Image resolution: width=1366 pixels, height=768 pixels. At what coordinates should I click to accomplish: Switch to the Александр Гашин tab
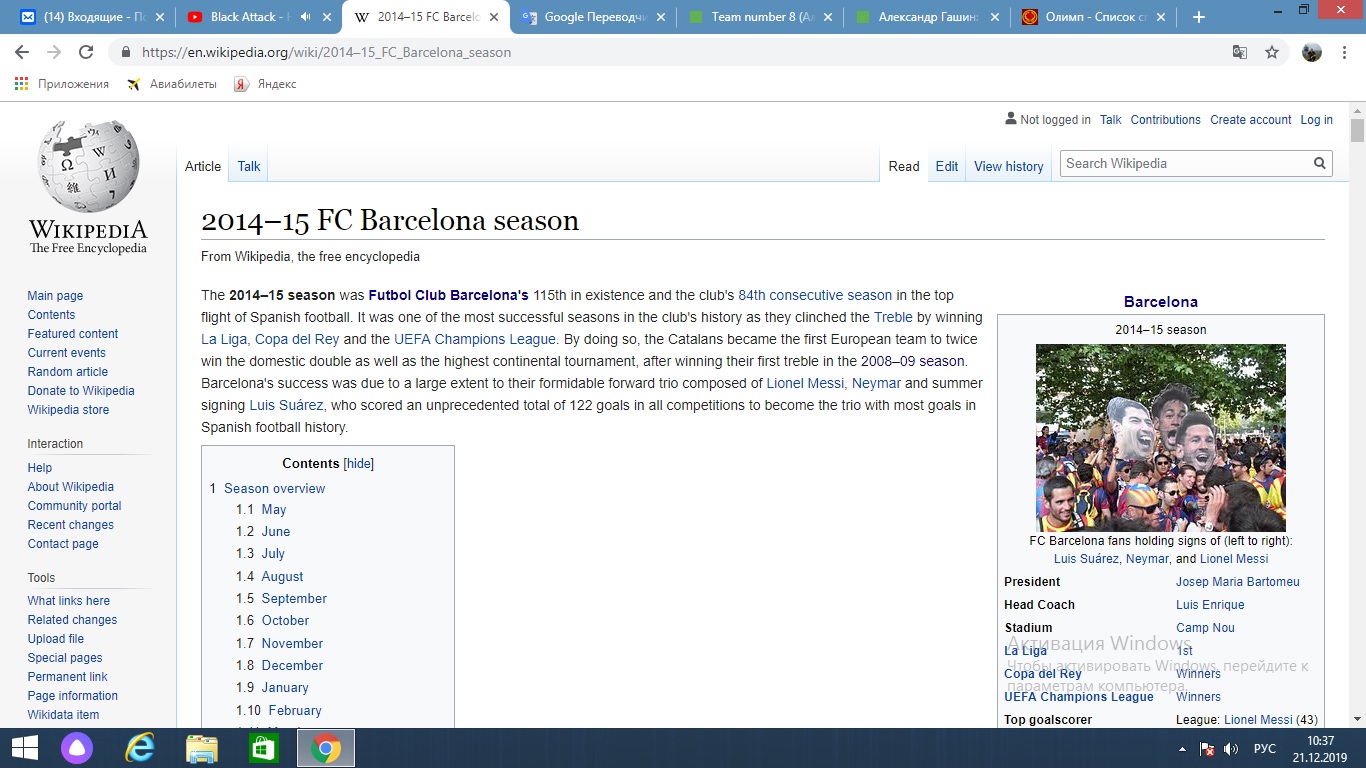(925, 17)
